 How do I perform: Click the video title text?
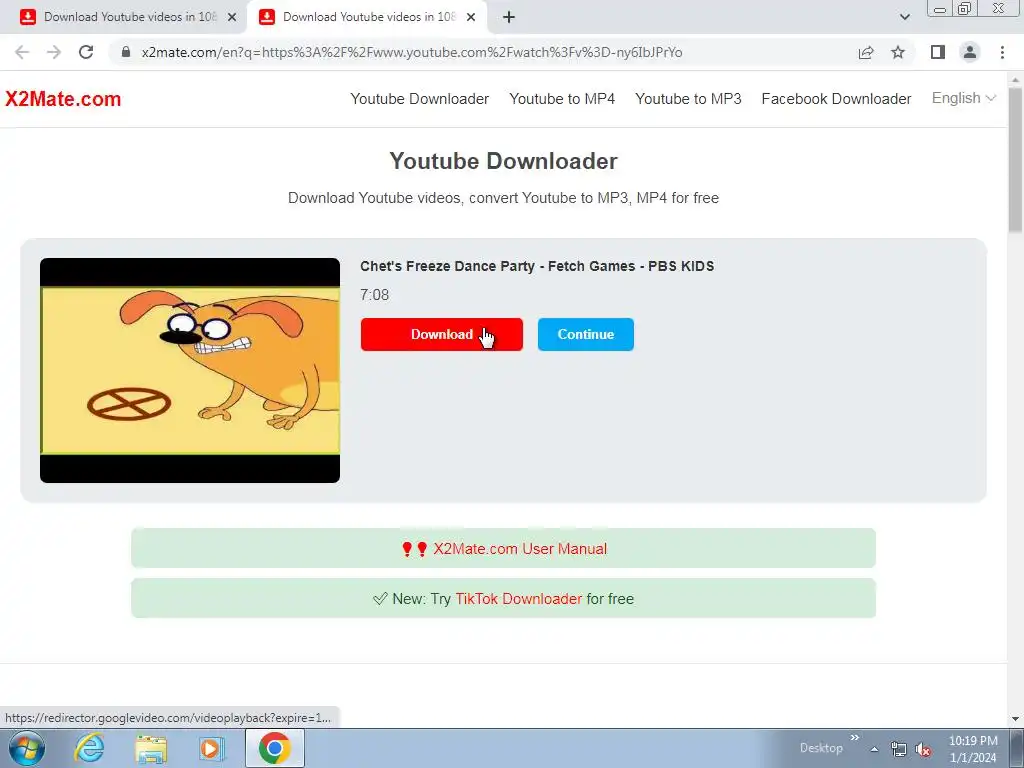537,266
